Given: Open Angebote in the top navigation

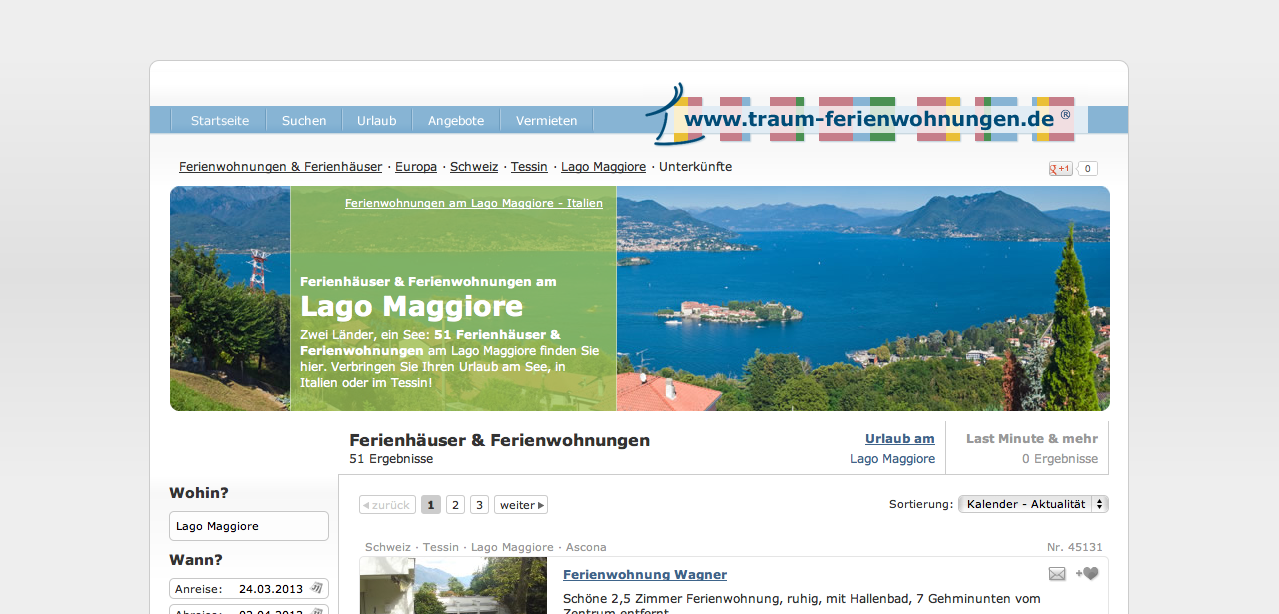Looking at the screenshot, I should 456,120.
